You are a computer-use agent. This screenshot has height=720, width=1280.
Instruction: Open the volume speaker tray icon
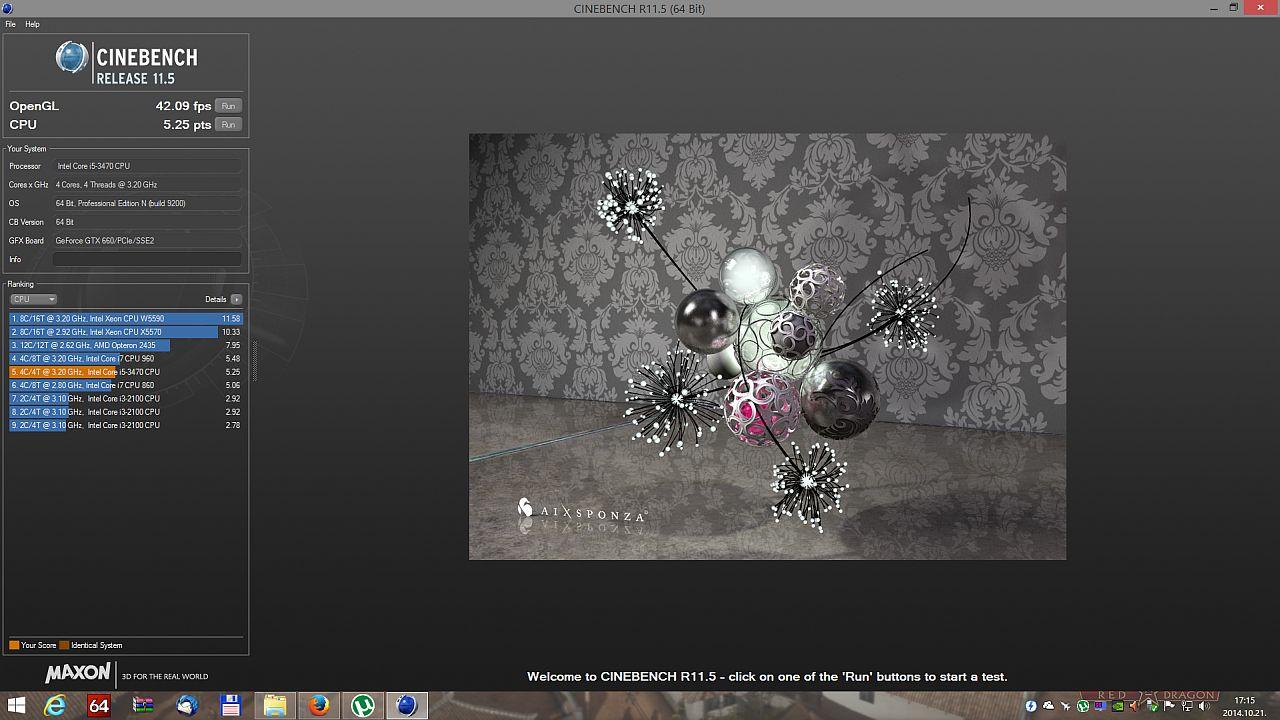click(1203, 706)
